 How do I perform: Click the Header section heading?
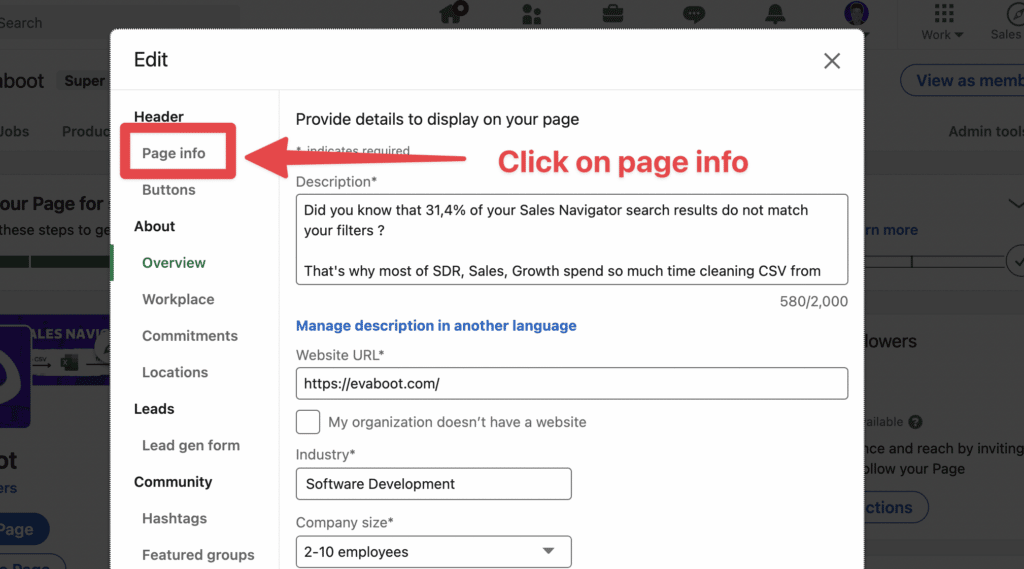point(159,116)
